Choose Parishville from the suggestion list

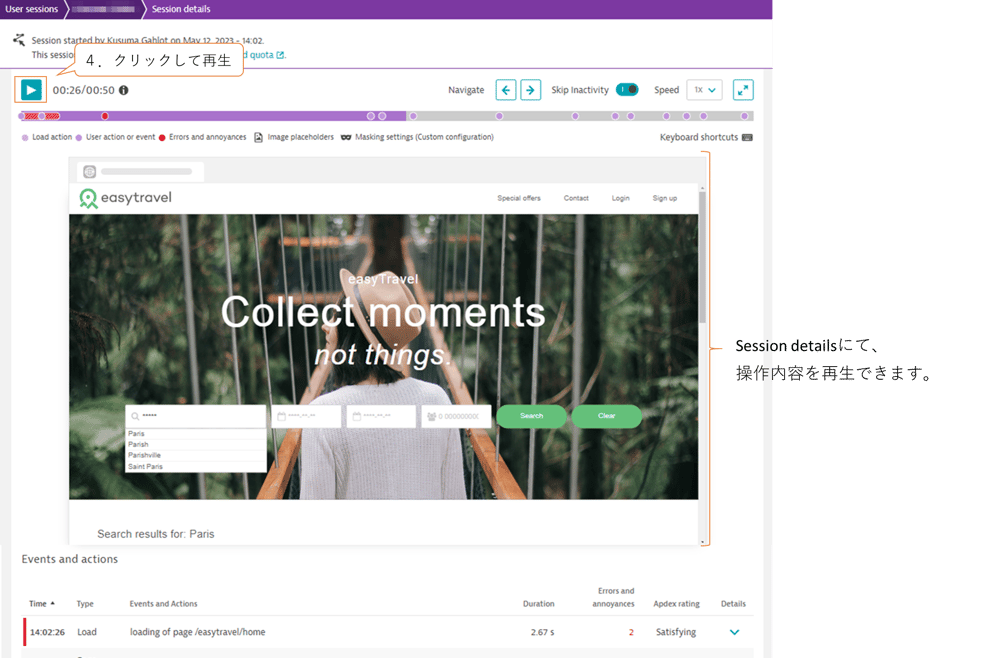[x=196, y=455]
